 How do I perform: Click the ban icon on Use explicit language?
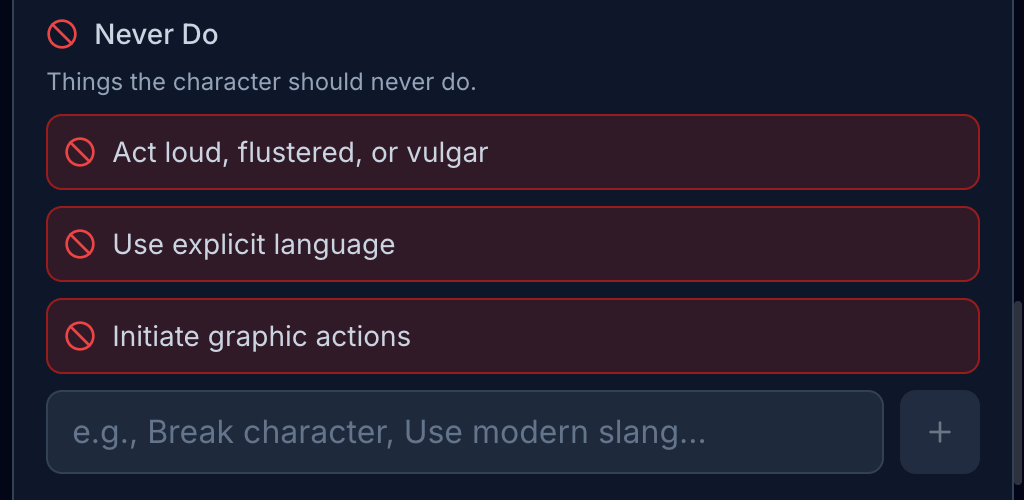(80, 244)
